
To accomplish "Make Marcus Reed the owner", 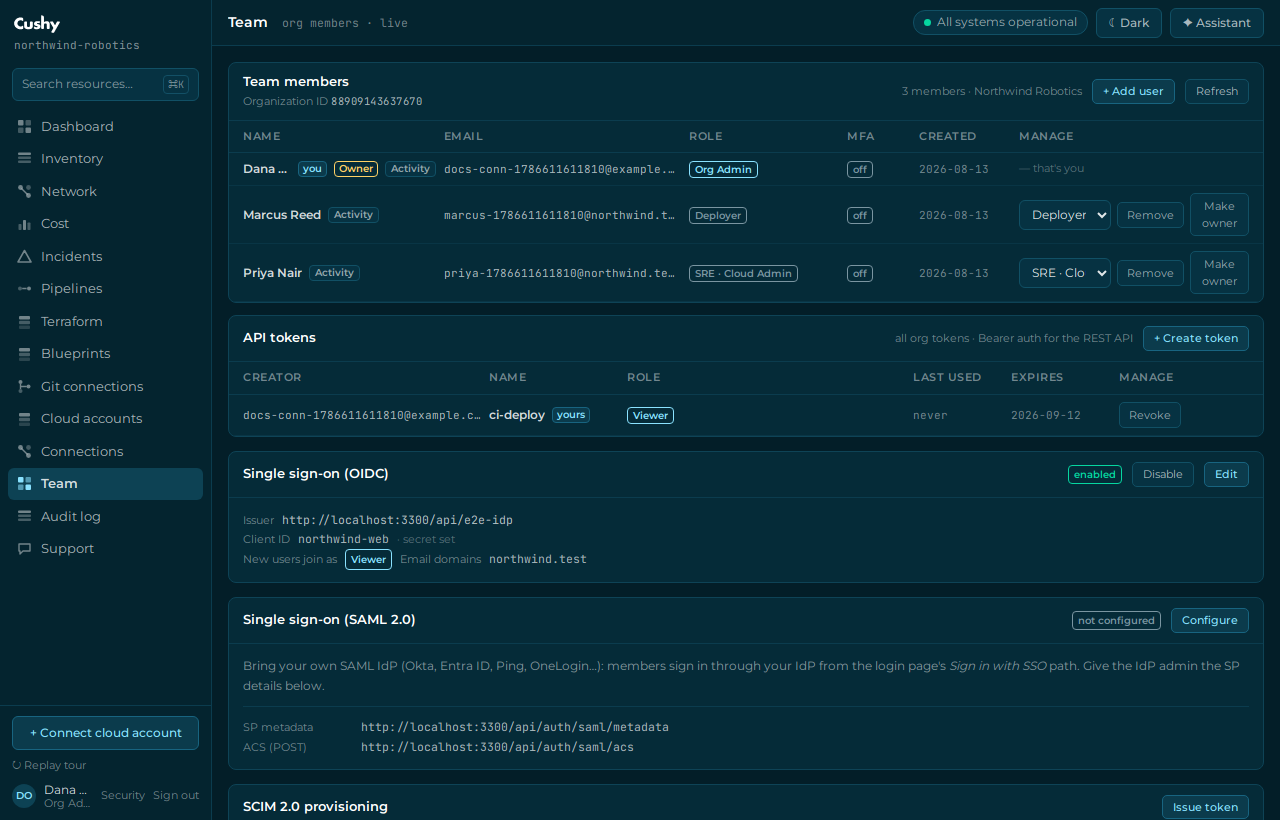I will [x=1219, y=215].
